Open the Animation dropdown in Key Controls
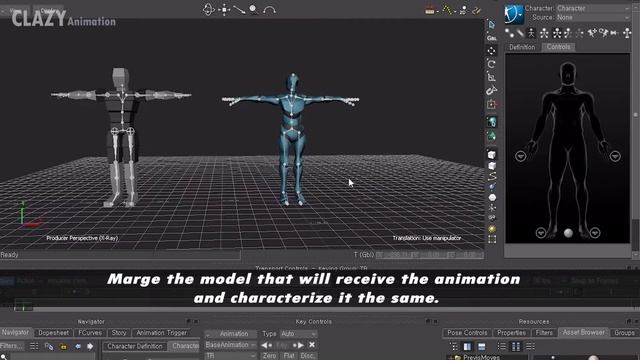640x360 pixels. click(231, 334)
